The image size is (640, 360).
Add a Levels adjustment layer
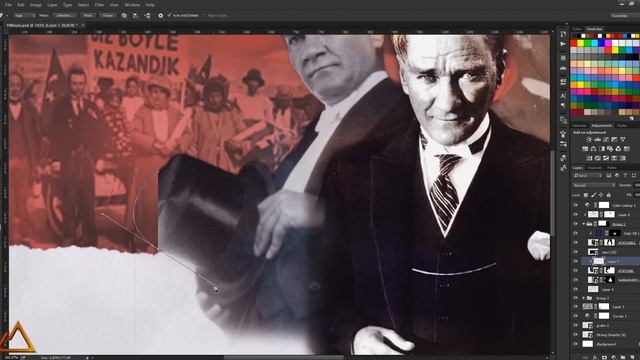(598, 140)
